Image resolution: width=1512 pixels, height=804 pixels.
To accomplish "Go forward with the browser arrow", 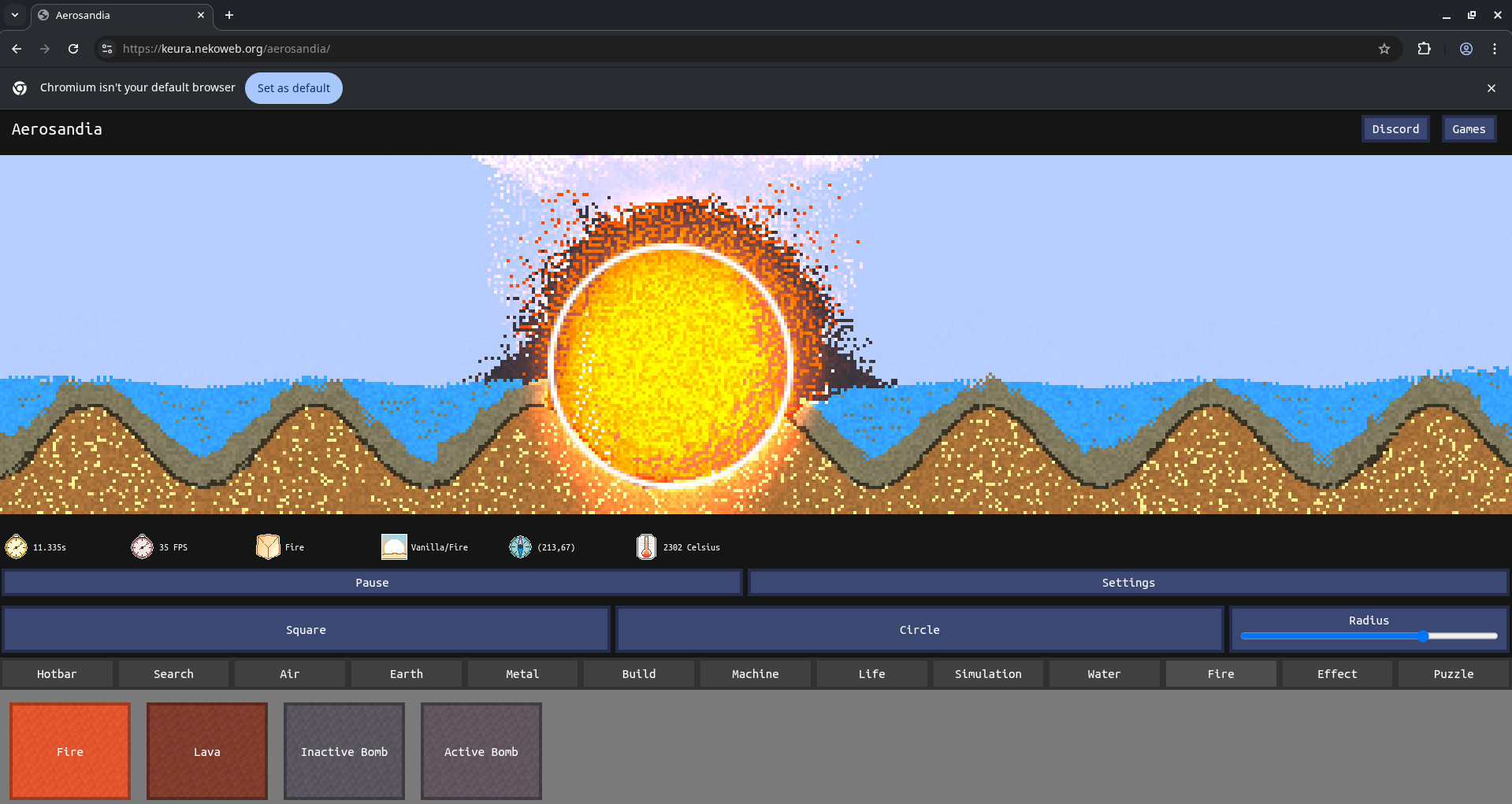I will [x=45, y=49].
